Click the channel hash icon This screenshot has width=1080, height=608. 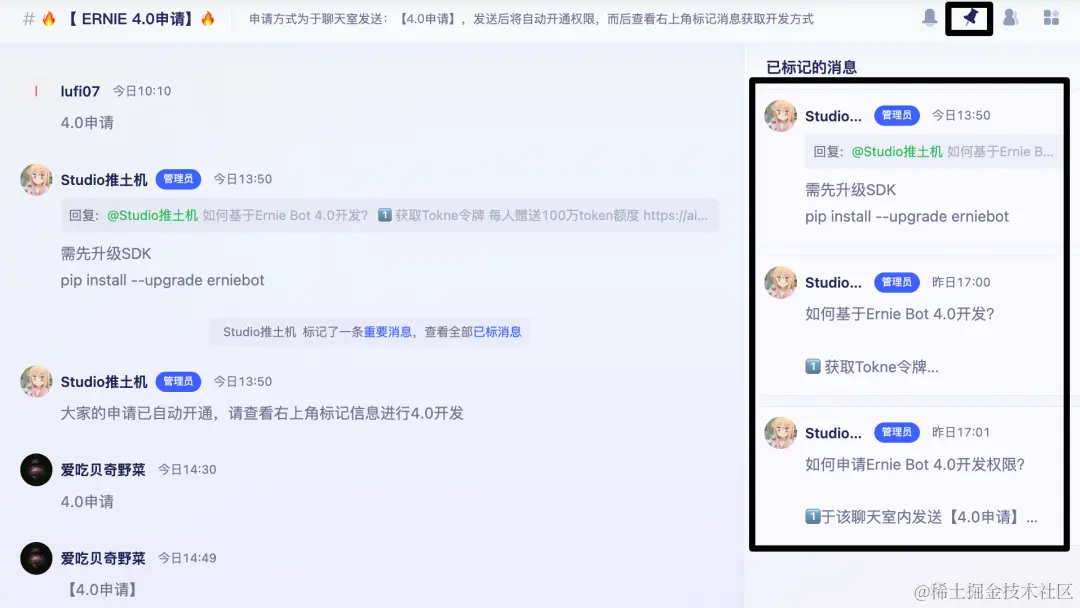28,18
